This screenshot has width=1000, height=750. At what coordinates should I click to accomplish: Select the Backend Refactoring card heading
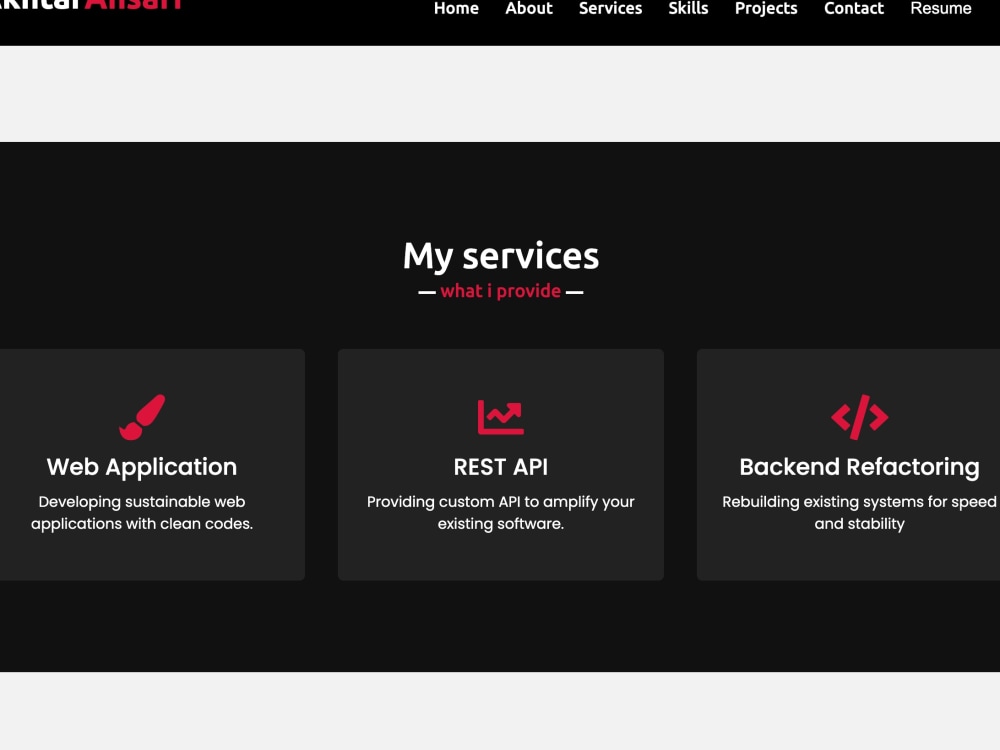point(859,467)
